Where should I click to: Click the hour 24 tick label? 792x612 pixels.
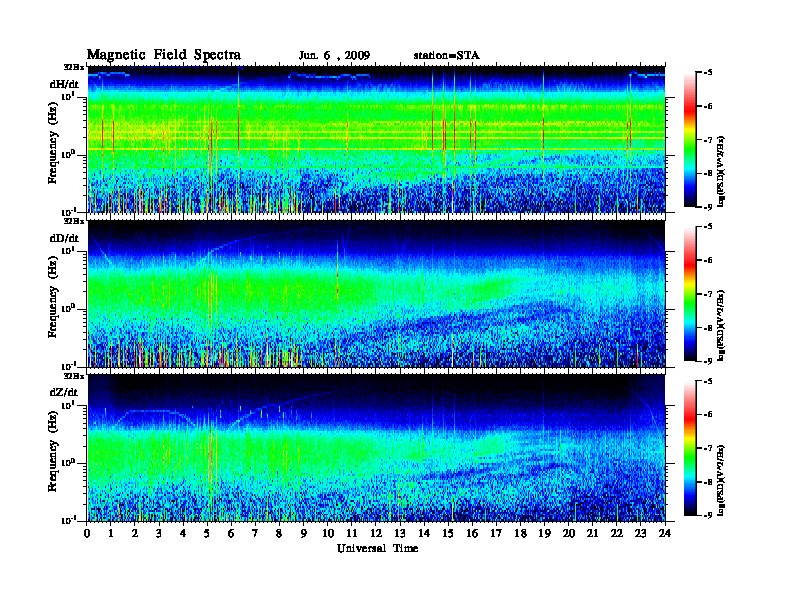[x=665, y=533]
